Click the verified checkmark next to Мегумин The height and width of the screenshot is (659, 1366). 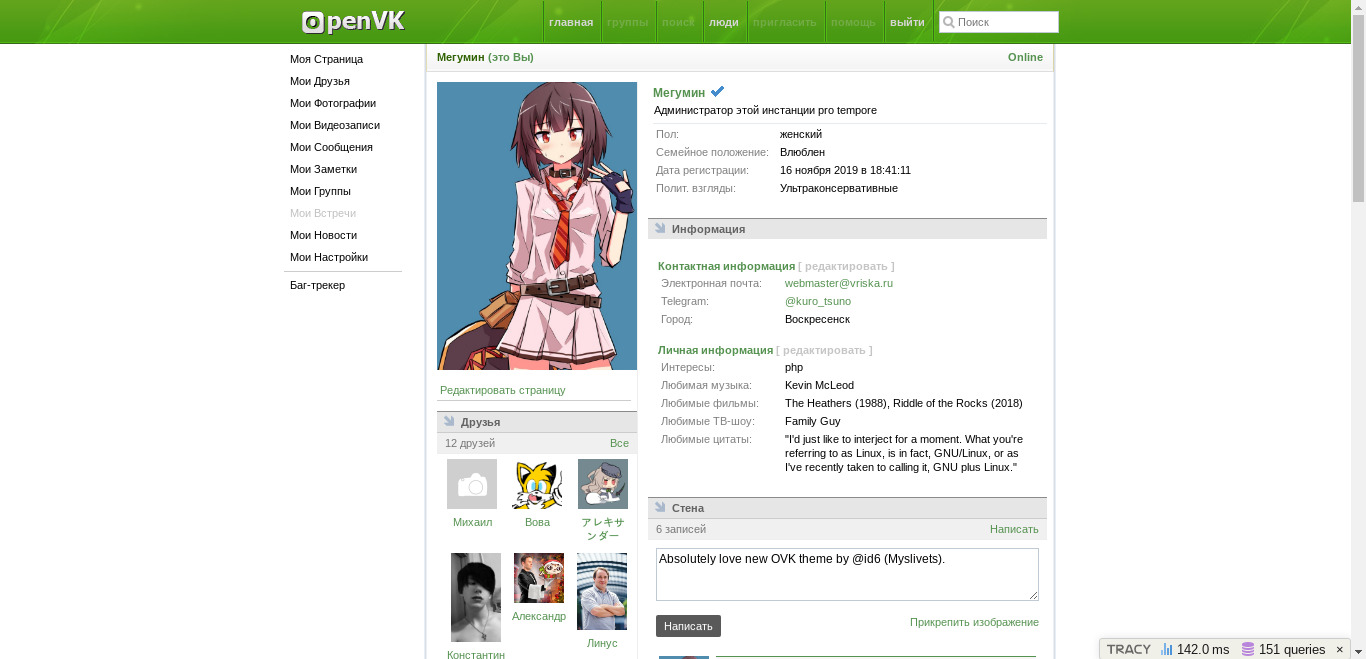[x=717, y=92]
